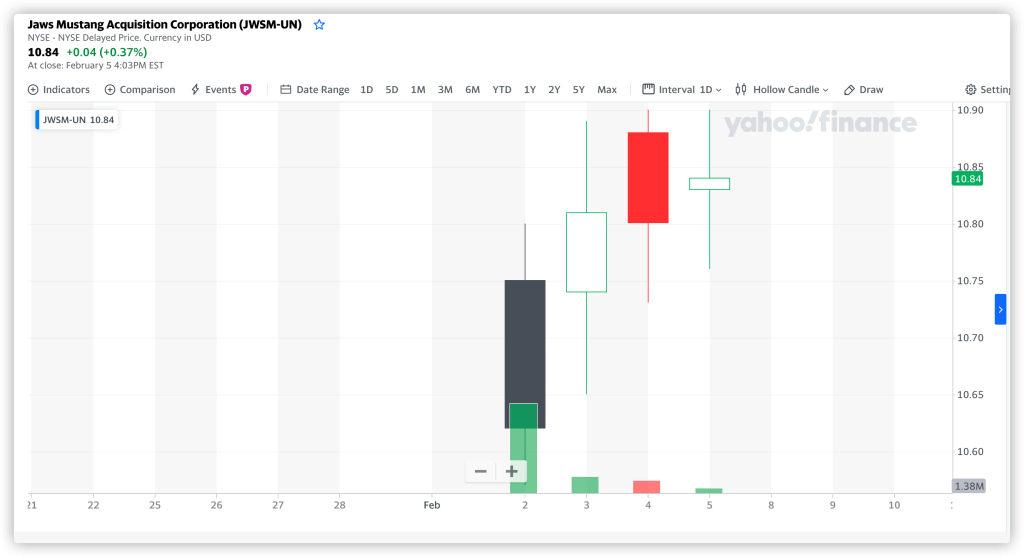Select the Draw pencil tool
Viewport: 1024px width, 557px height.
(864, 90)
